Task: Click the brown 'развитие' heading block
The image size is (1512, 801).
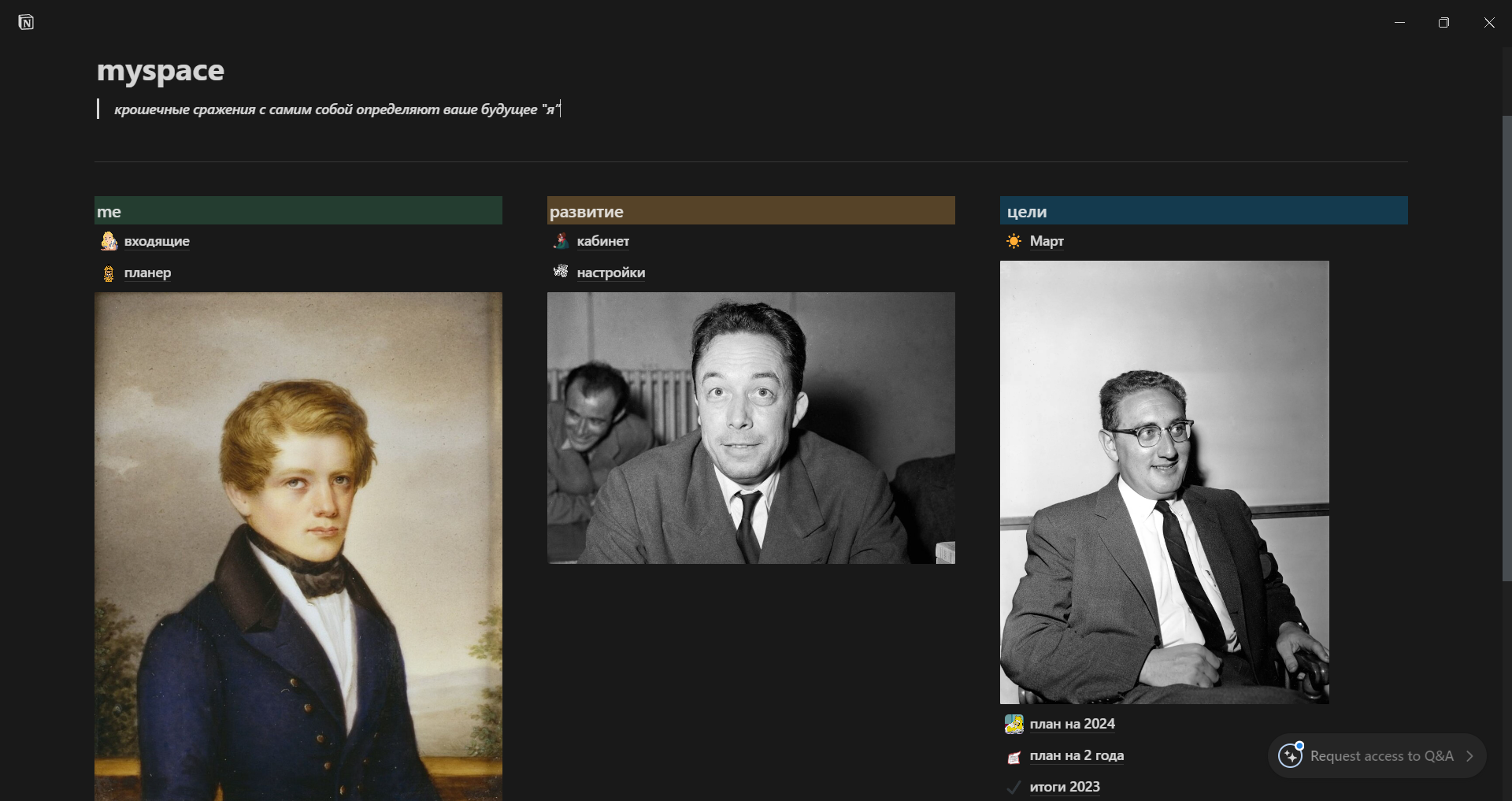Action: coord(751,211)
